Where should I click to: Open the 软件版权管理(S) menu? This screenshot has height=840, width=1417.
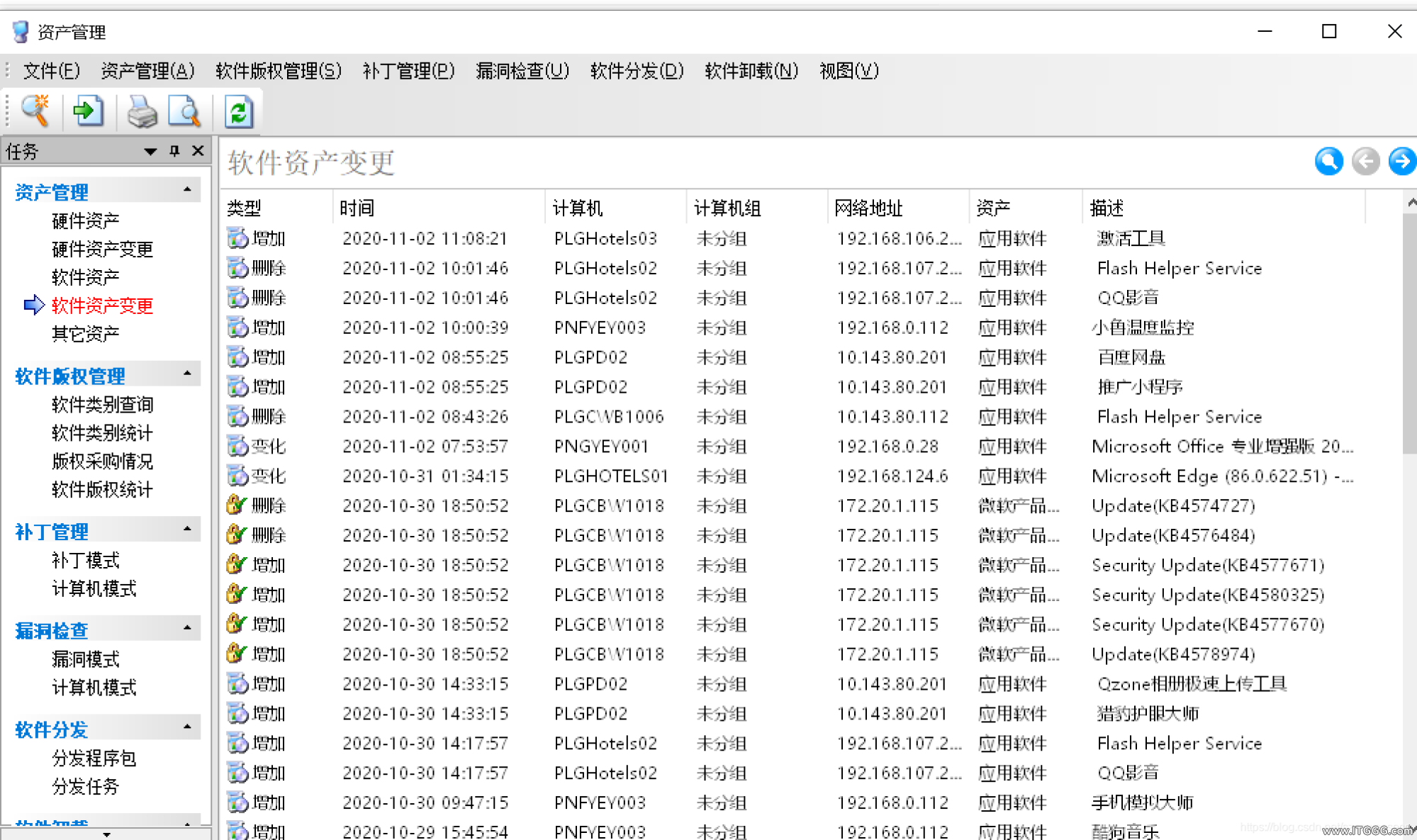(279, 71)
